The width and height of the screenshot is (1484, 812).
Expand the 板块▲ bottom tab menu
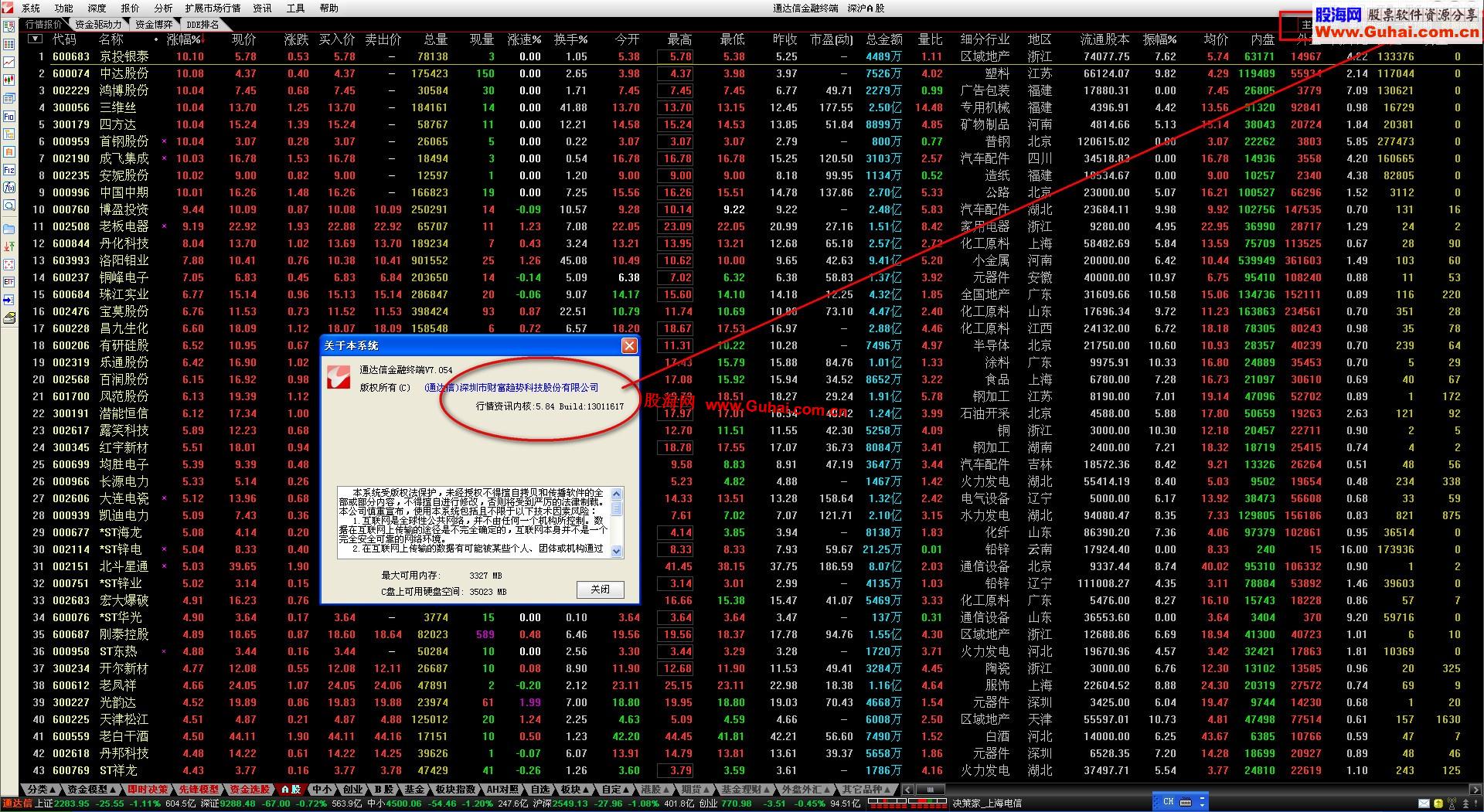[x=574, y=790]
